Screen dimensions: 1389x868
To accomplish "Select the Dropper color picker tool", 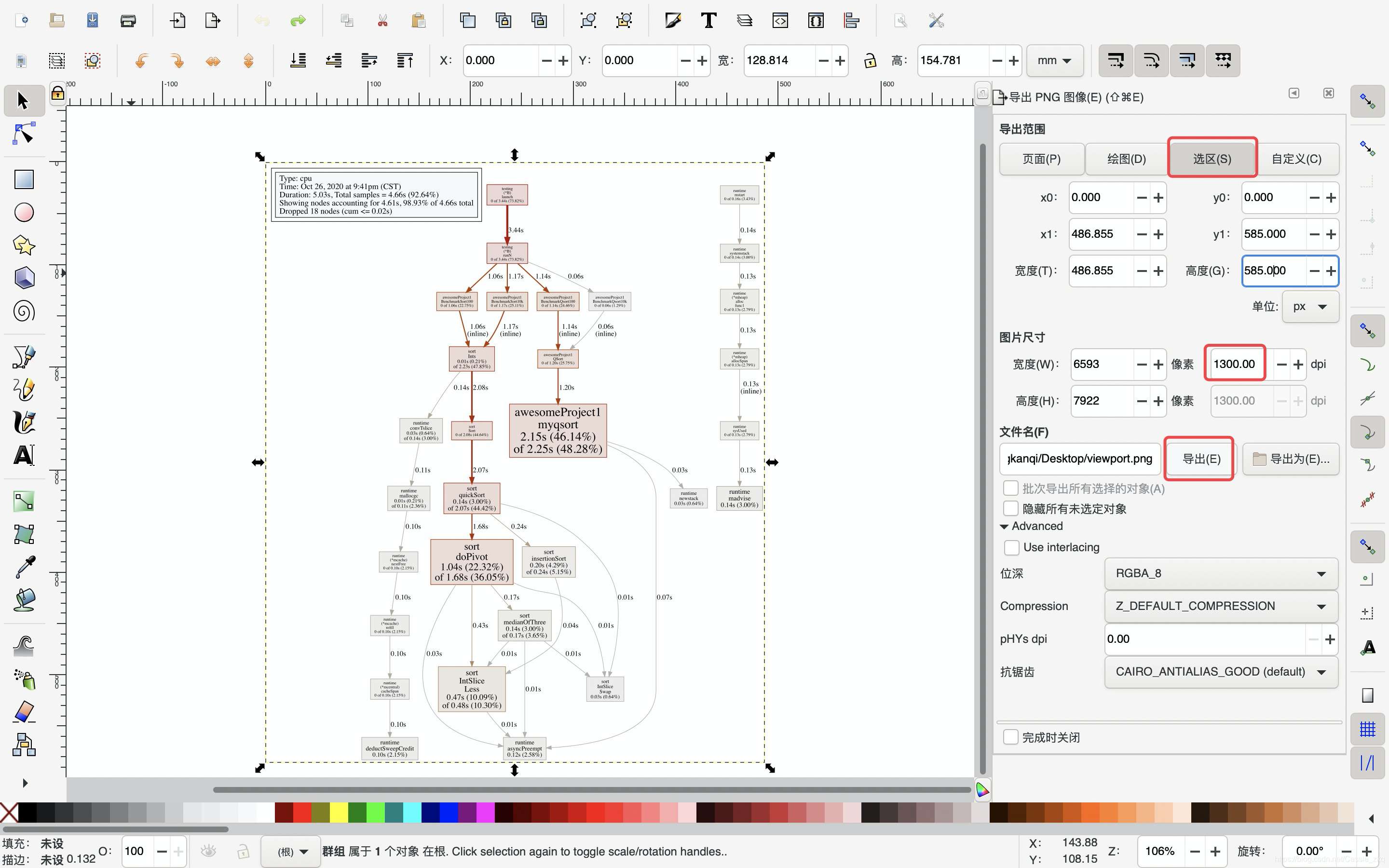I will pyautogui.click(x=24, y=567).
